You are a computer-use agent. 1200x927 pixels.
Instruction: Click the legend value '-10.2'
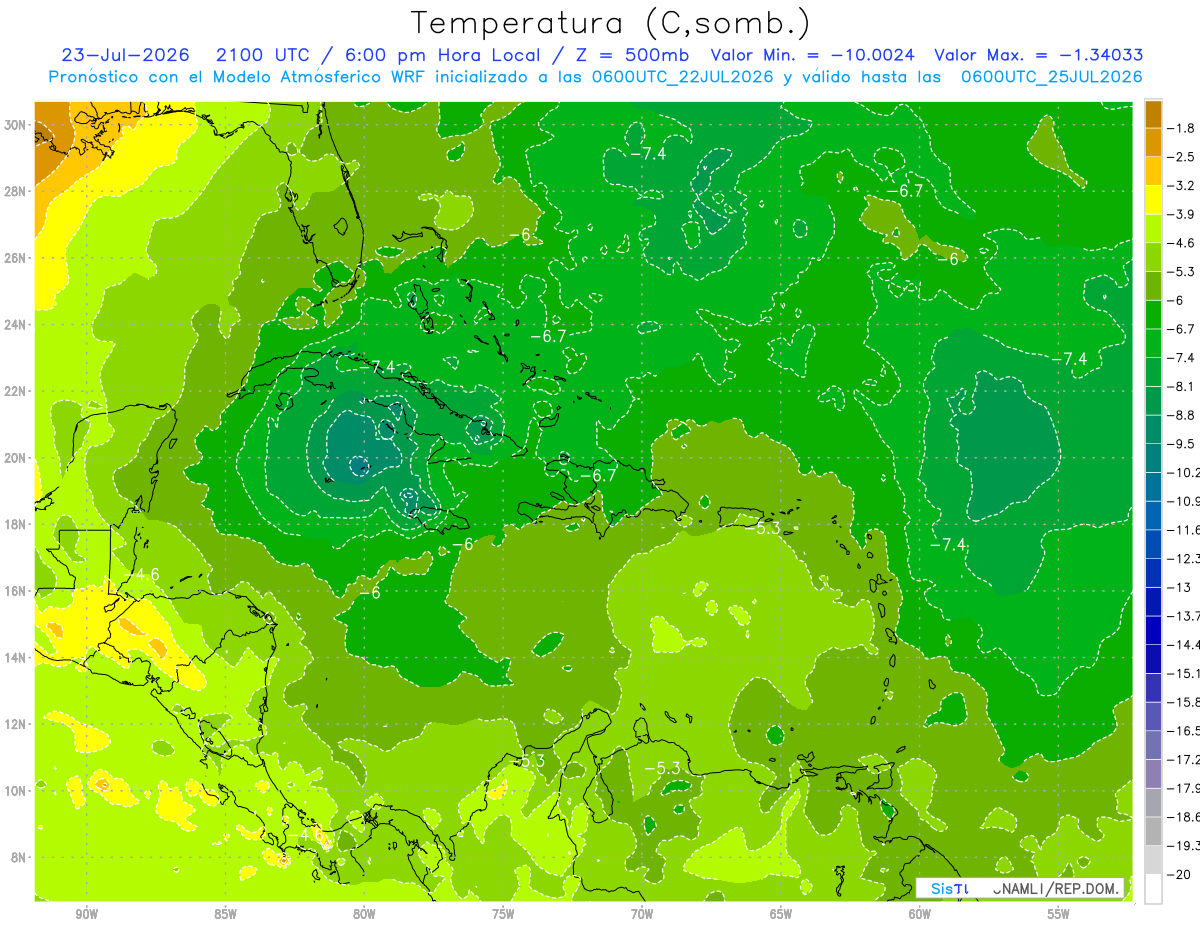[x=1183, y=472]
